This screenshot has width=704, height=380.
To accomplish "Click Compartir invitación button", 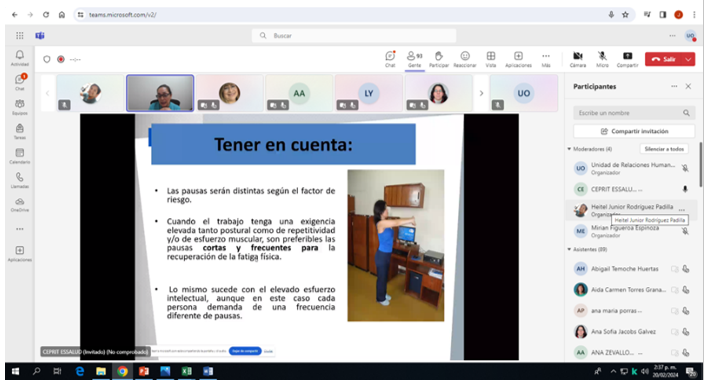I will (634, 131).
